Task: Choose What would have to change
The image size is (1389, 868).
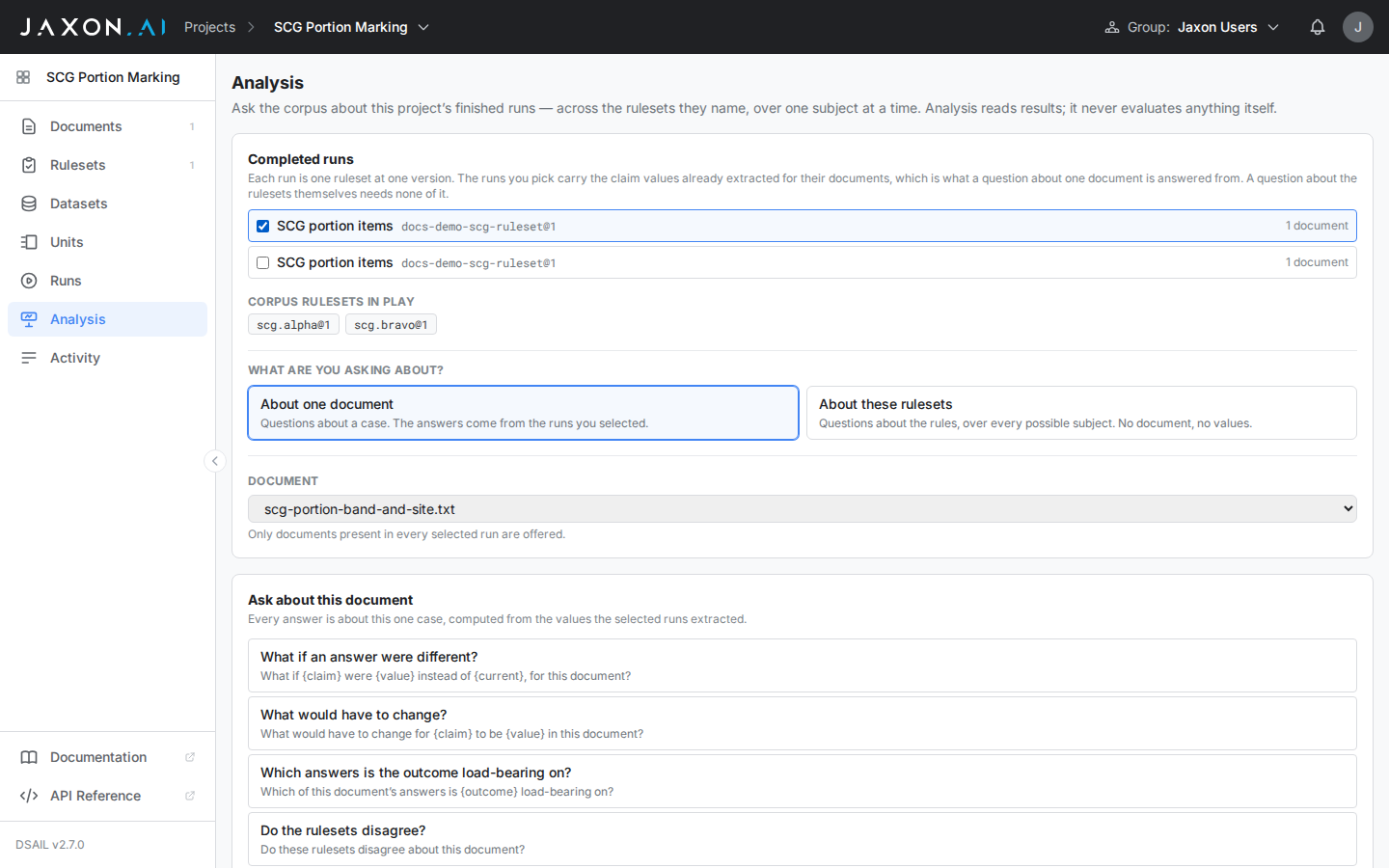Action: (x=803, y=723)
